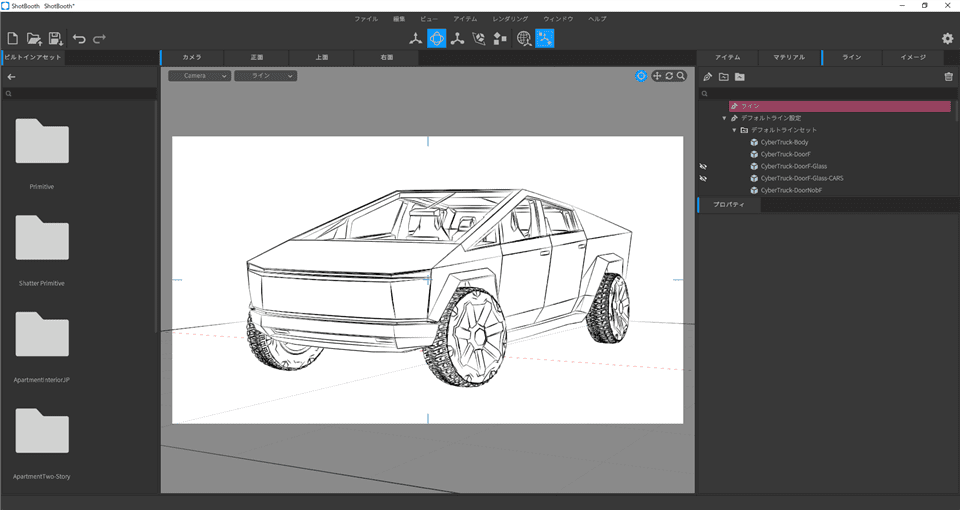Open the ウィンドウ menu
This screenshot has height=510, width=960.
point(558,19)
